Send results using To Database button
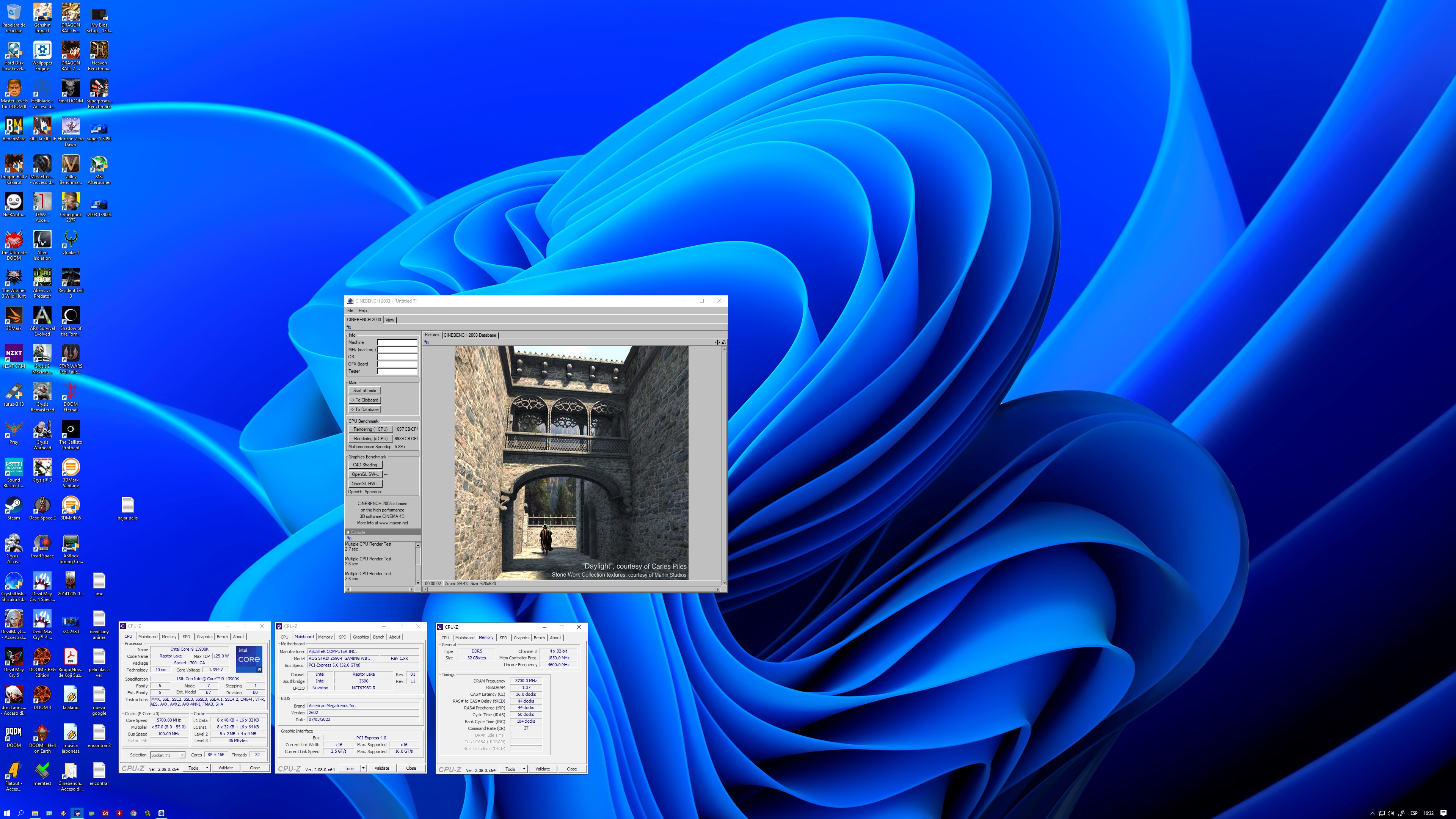Image resolution: width=1456 pixels, height=819 pixels. click(x=364, y=410)
